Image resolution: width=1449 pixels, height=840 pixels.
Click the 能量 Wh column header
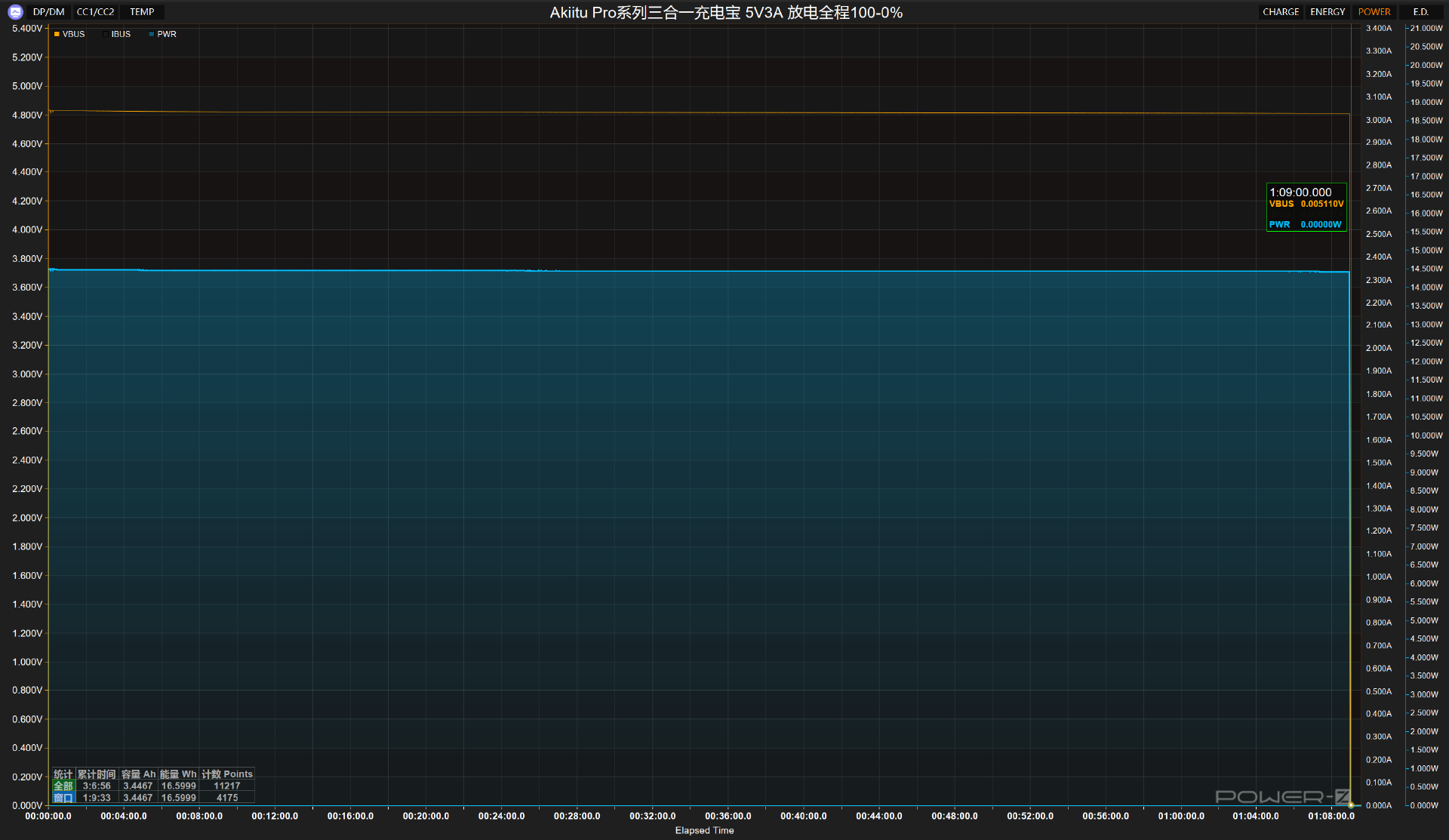click(x=178, y=774)
